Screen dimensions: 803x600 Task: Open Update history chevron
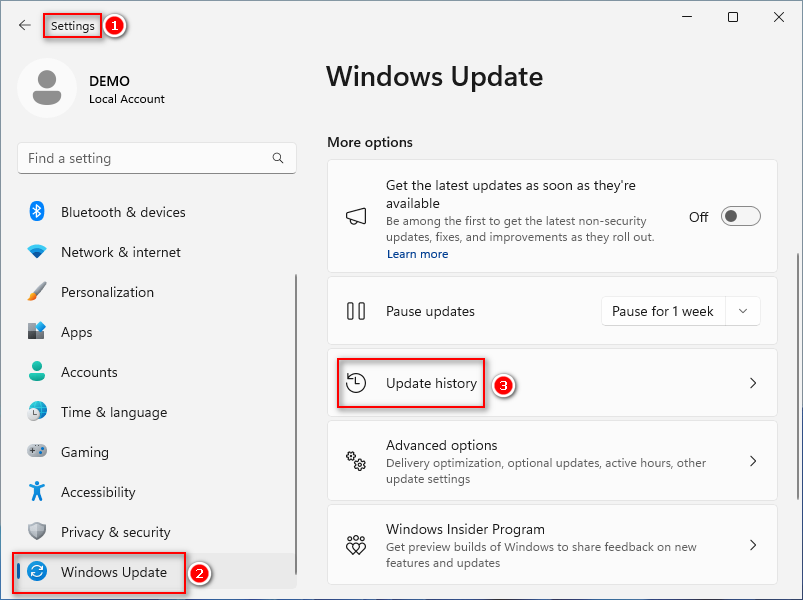753,383
